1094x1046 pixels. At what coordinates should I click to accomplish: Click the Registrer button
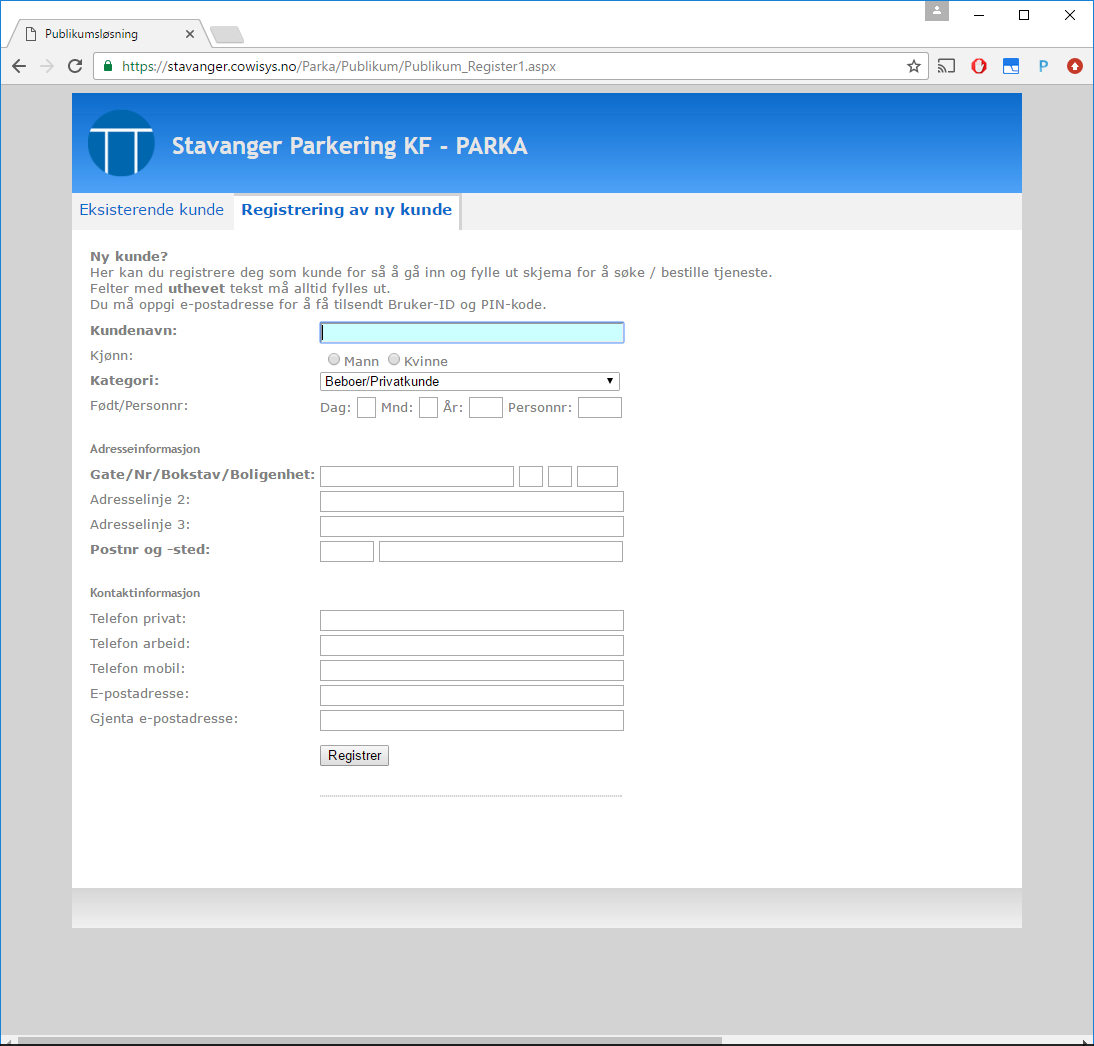point(354,756)
